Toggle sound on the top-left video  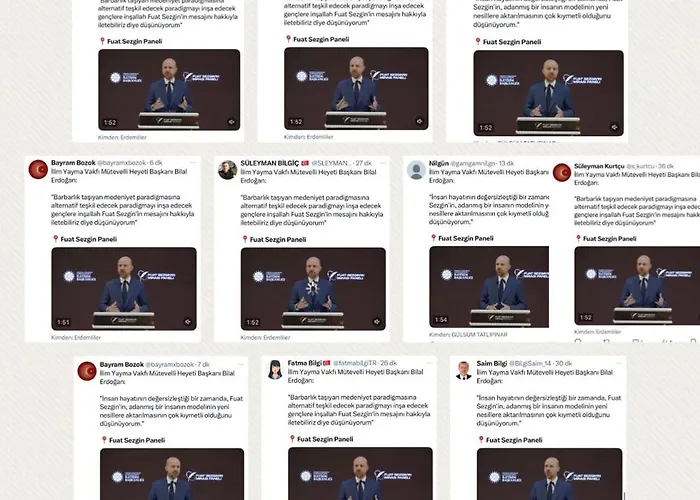point(232,121)
